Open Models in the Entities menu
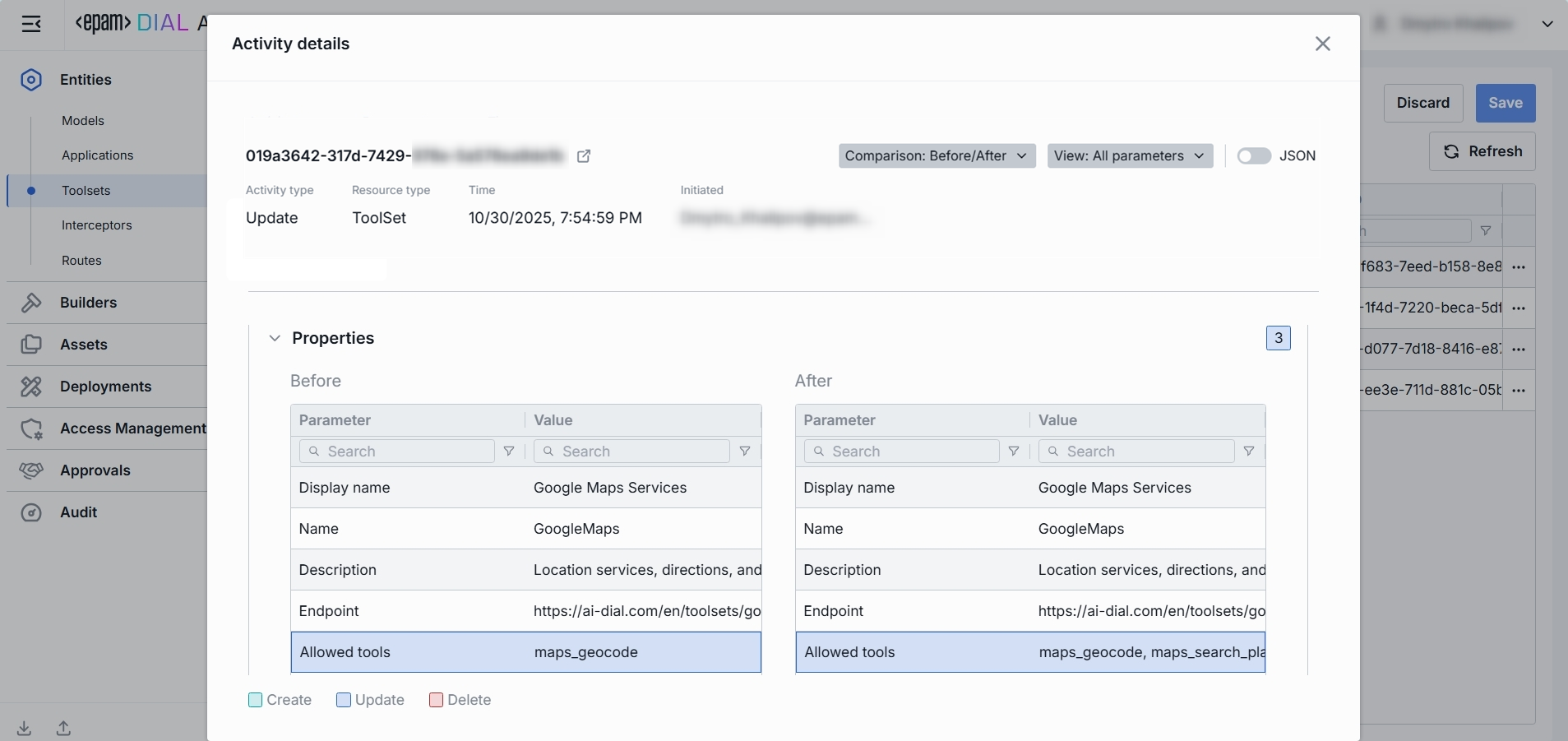This screenshot has width=1568, height=741. pos(83,121)
